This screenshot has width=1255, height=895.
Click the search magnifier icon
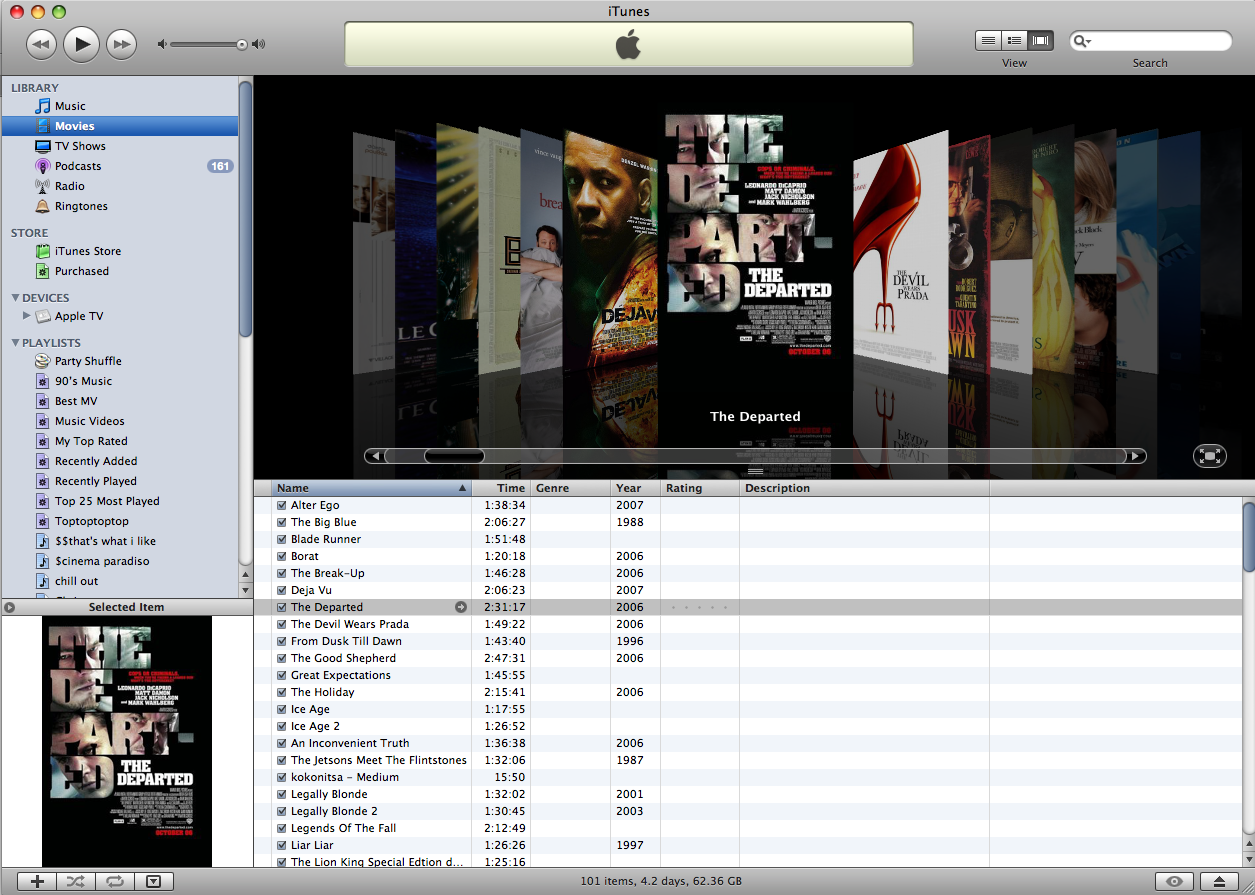(x=1081, y=41)
